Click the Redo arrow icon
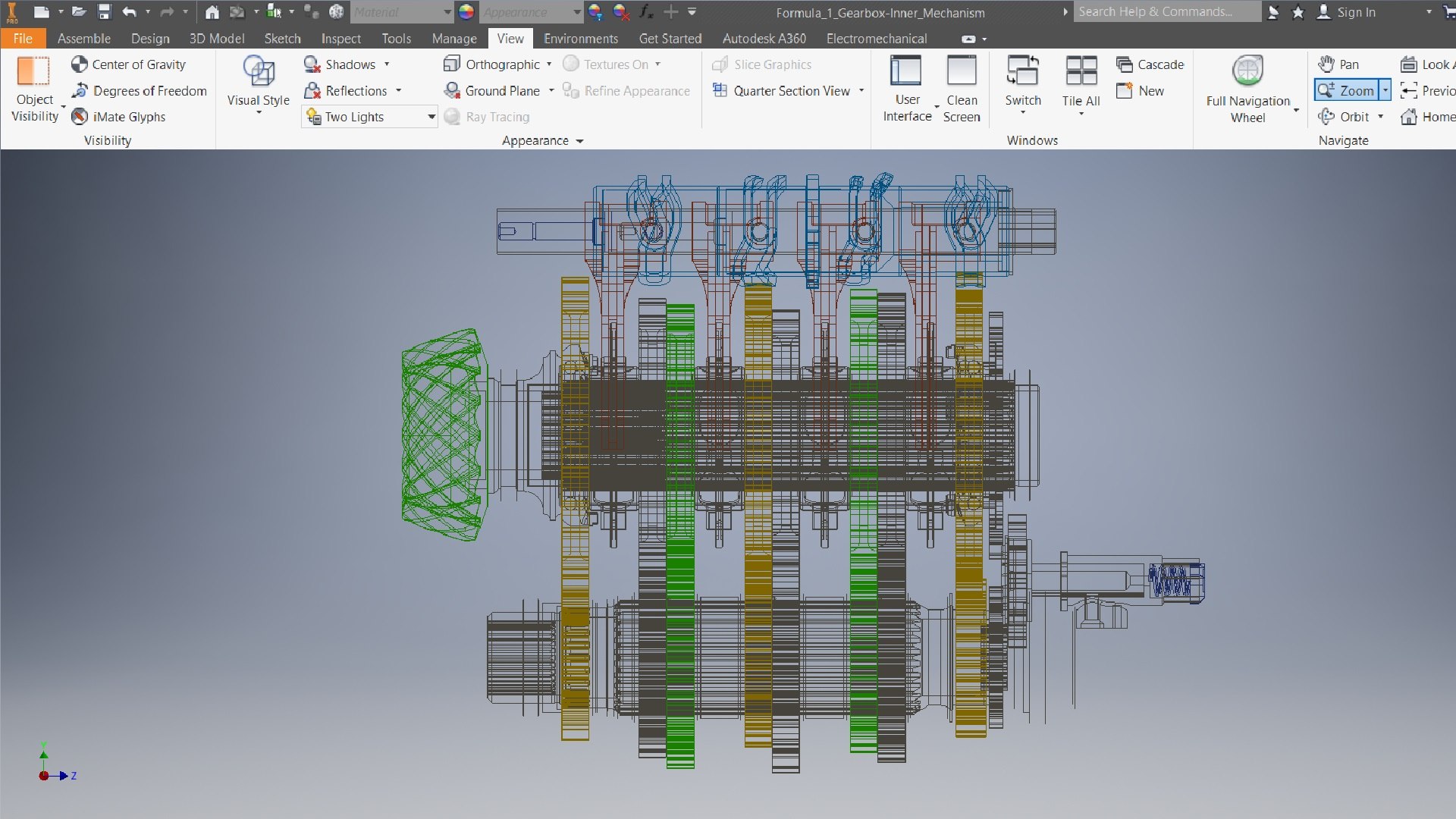Image resolution: width=1456 pixels, height=819 pixels. (167, 11)
